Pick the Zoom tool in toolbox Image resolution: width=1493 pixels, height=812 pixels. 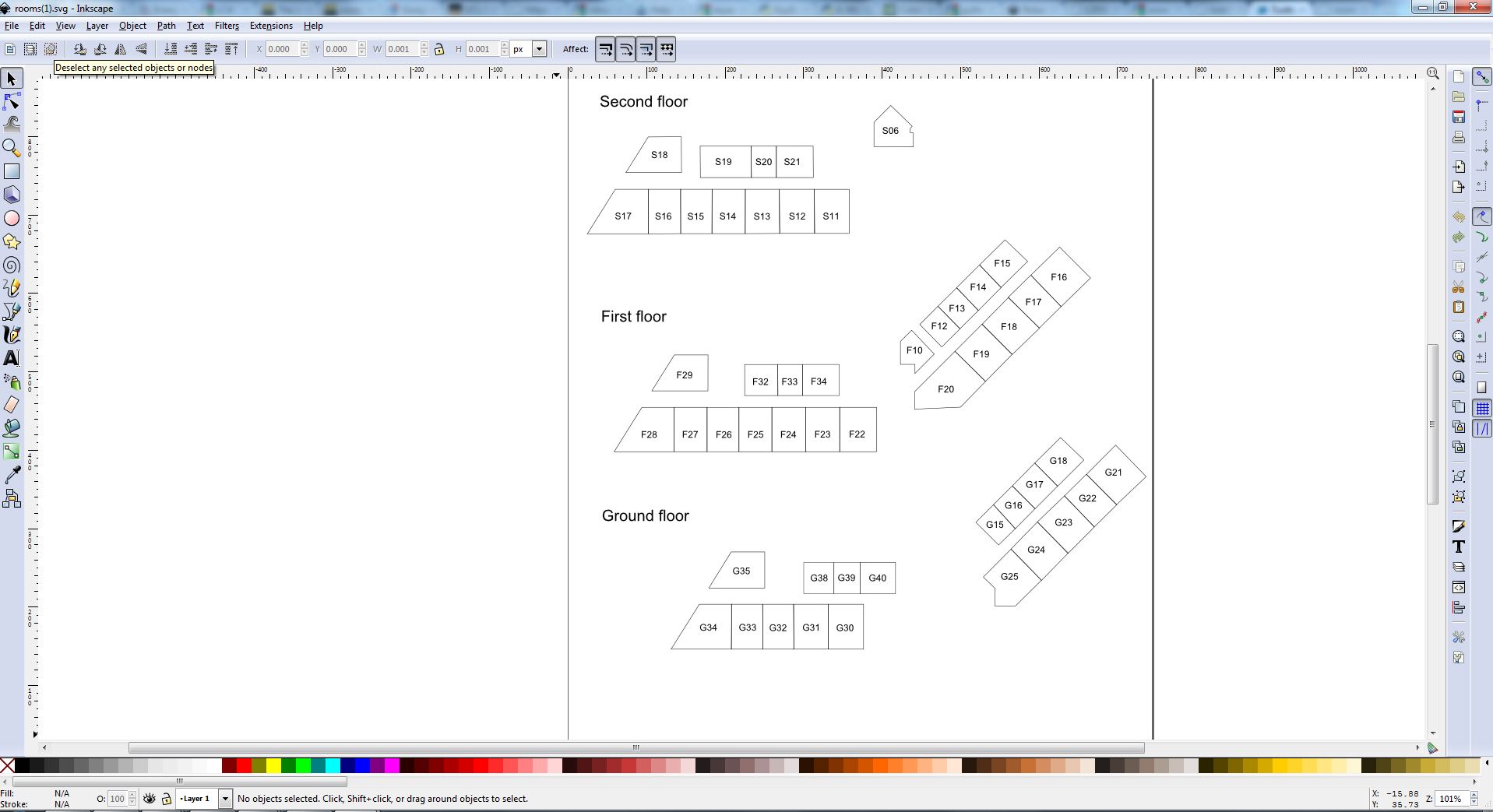pos(12,147)
